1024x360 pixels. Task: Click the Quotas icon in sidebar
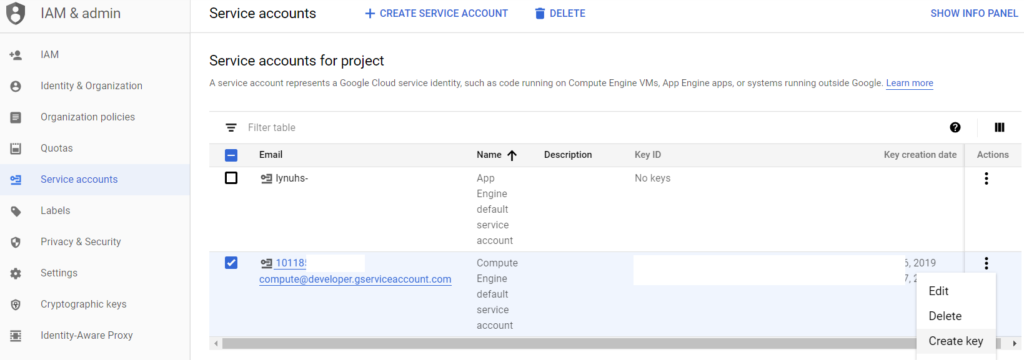[16, 148]
